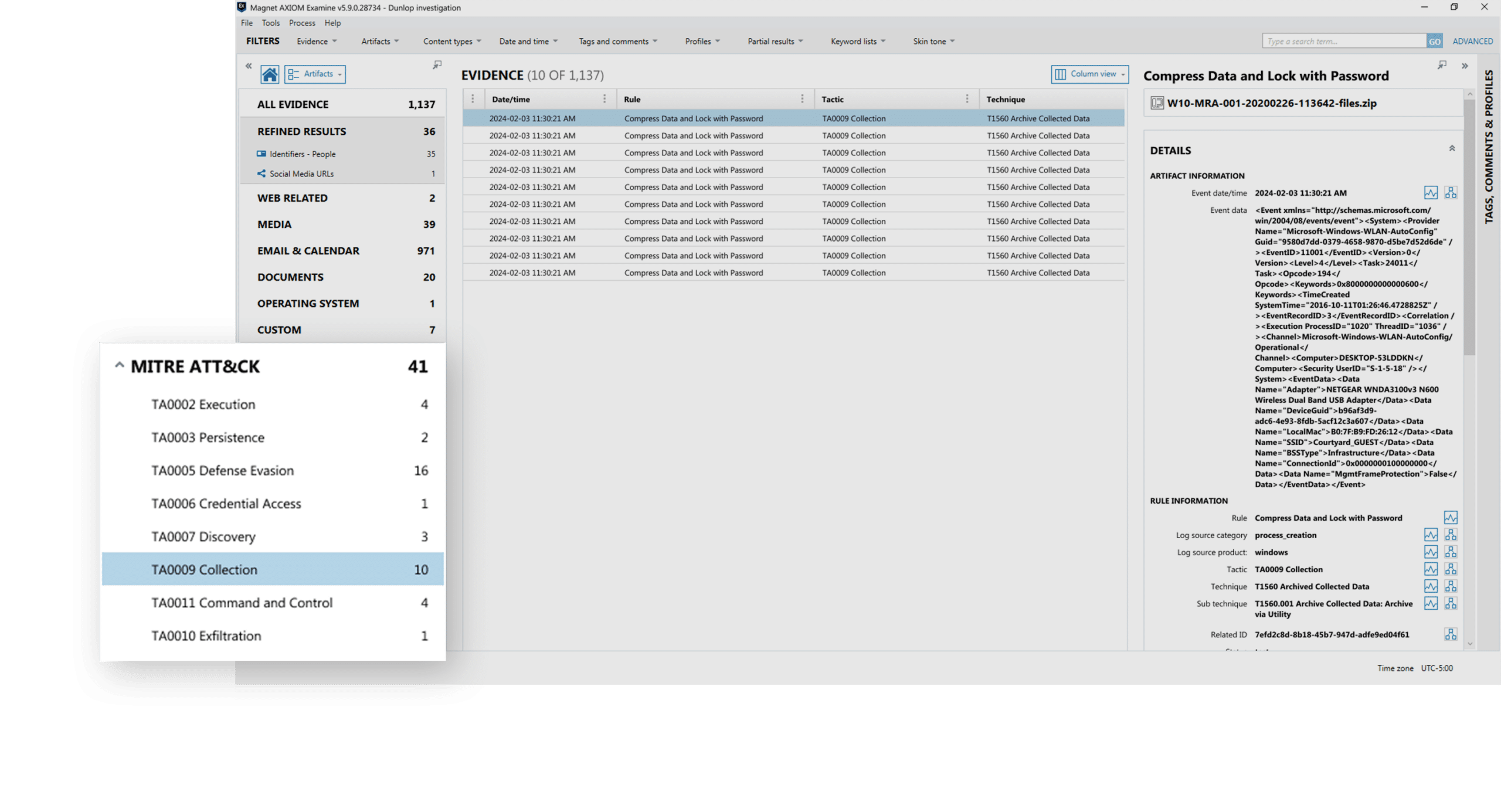Select TA0002 Execution tactic

click(273, 404)
